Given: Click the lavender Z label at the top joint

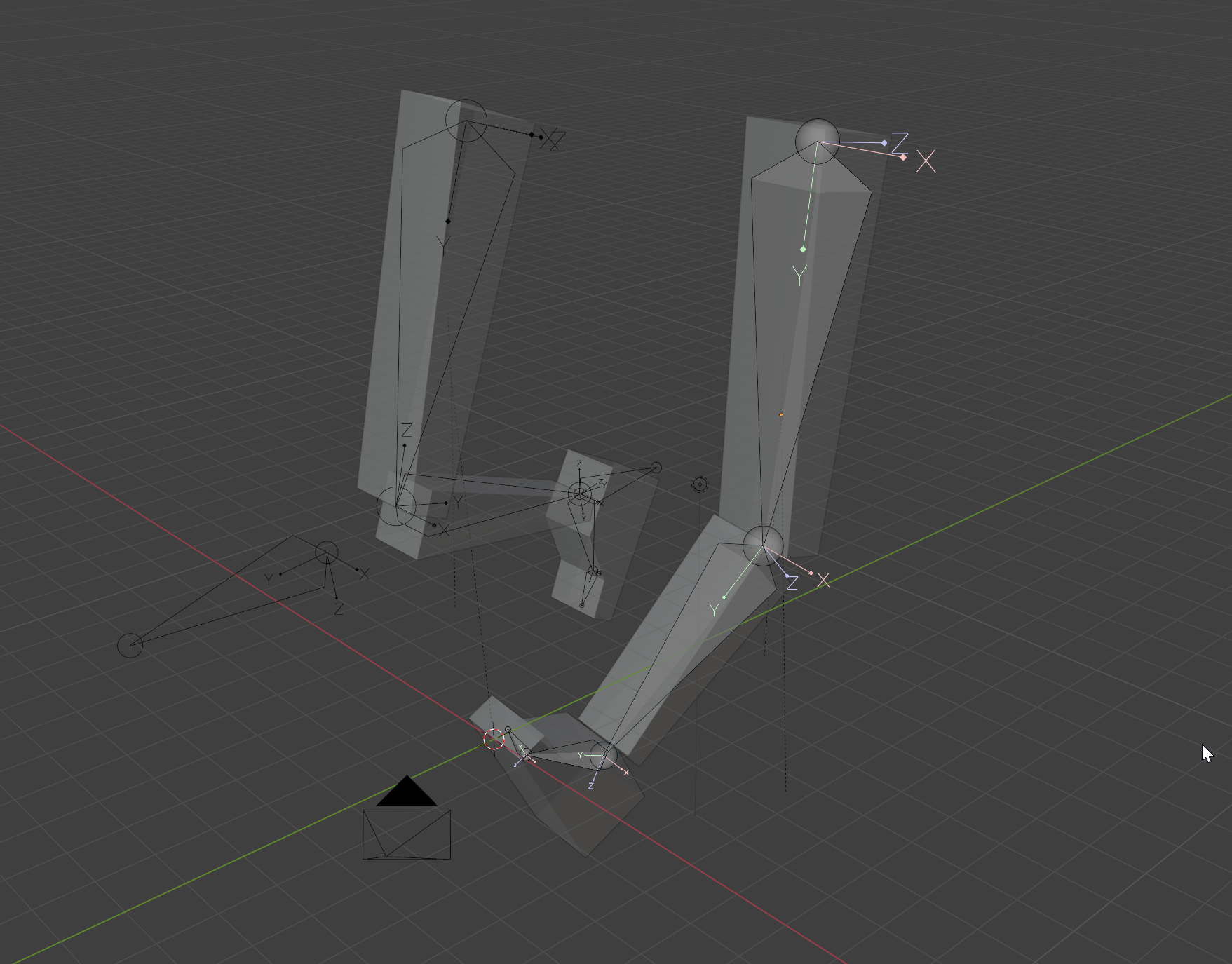Looking at the screenshot, I should point(900,143).
